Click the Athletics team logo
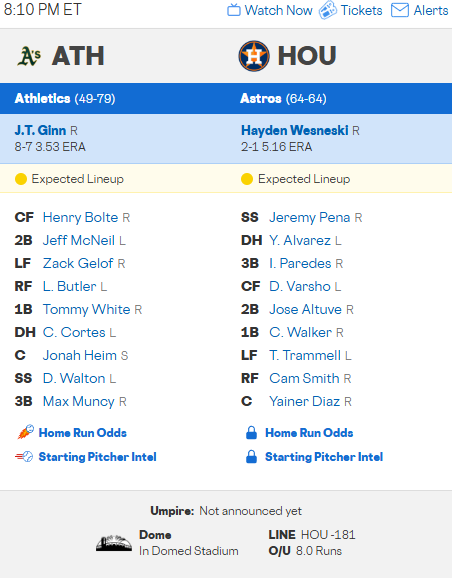The width and height of the screenshot is (452, 578). 29,56
